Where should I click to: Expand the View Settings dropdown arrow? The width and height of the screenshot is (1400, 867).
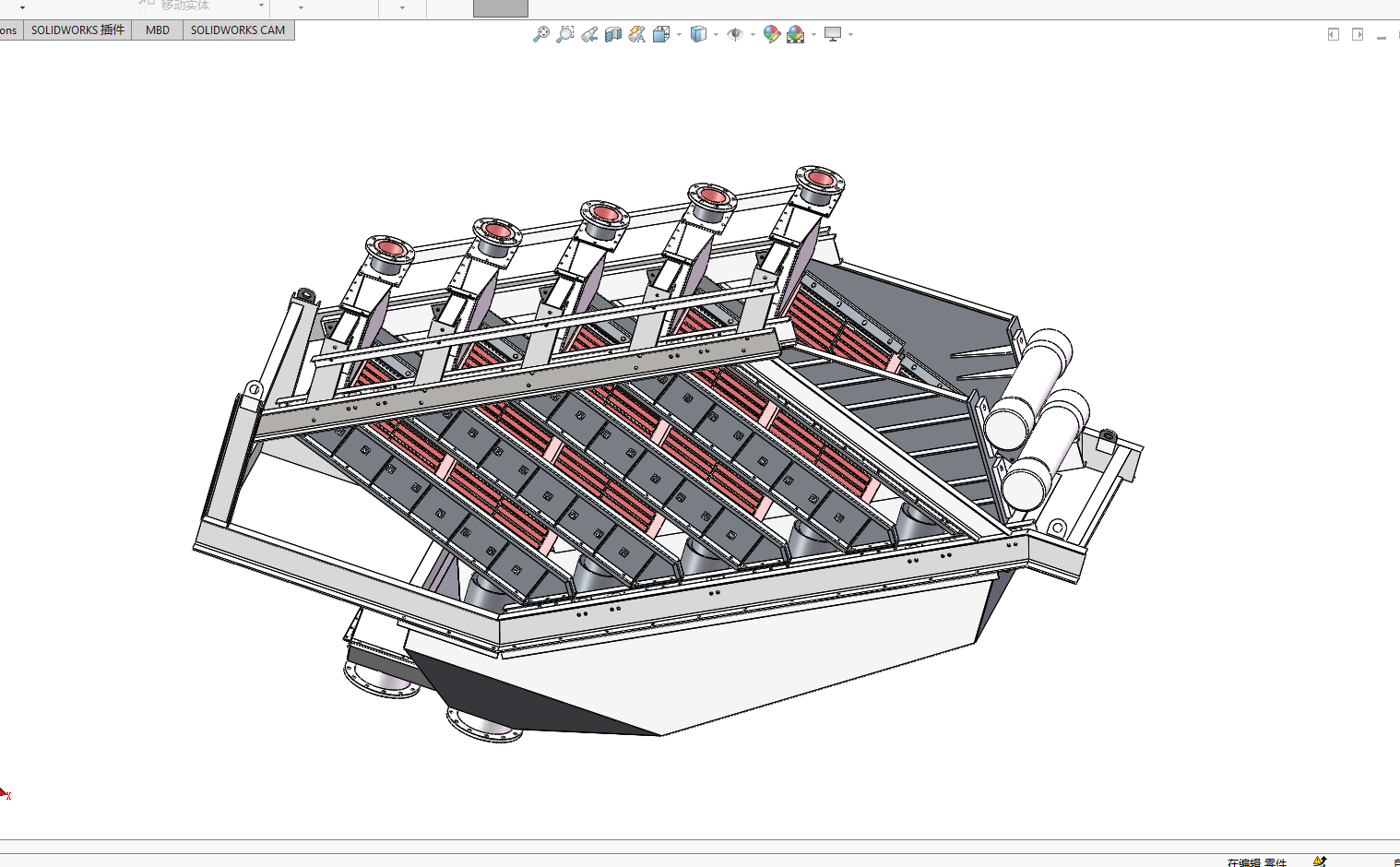tap(851, 35)
